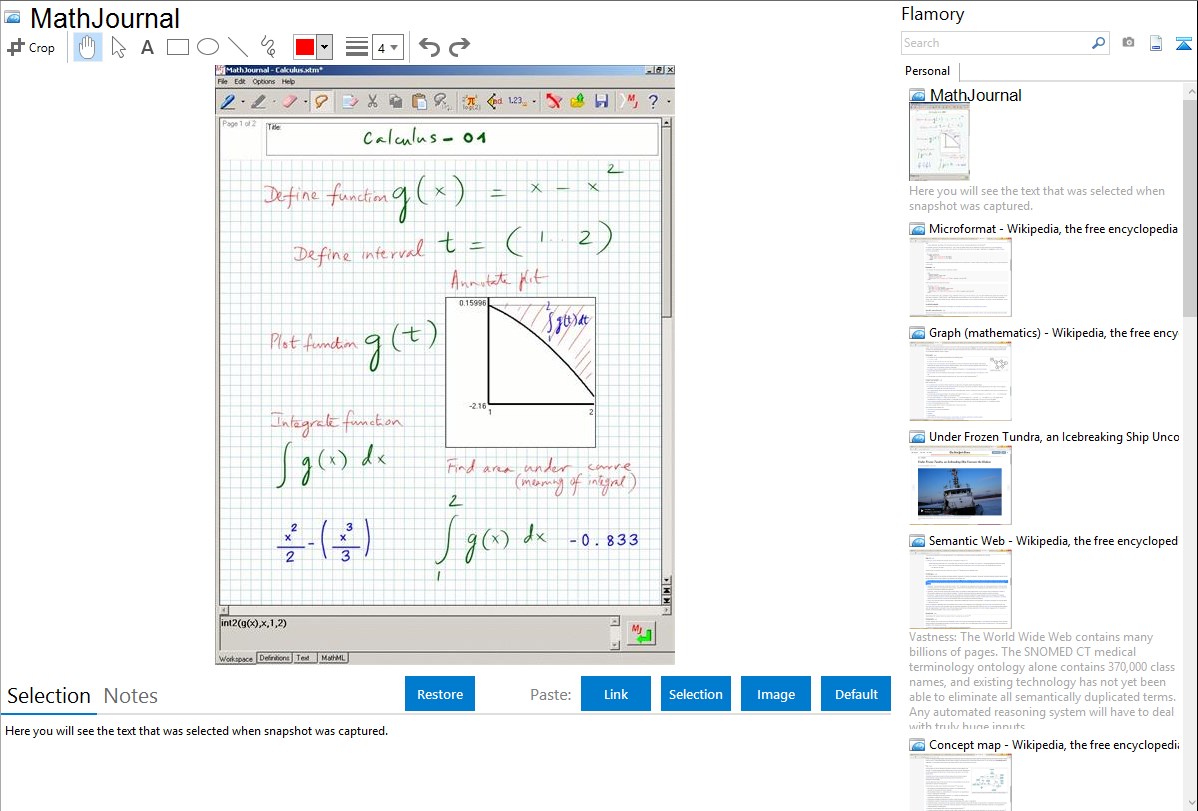Select the Crop tool
Screen dimensions: 1198x811
[x=31, y=47]
